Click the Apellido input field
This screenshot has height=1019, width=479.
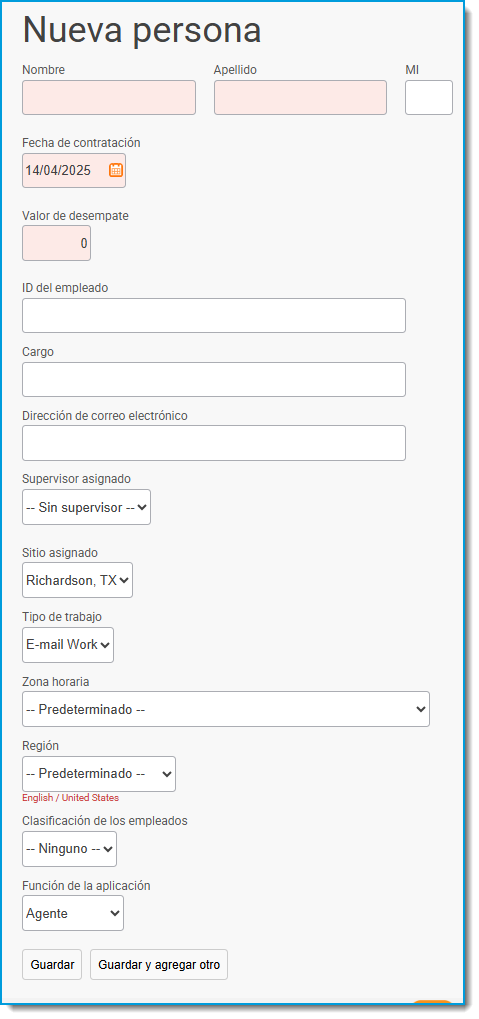pyautogui.click(x=300, y=97)
